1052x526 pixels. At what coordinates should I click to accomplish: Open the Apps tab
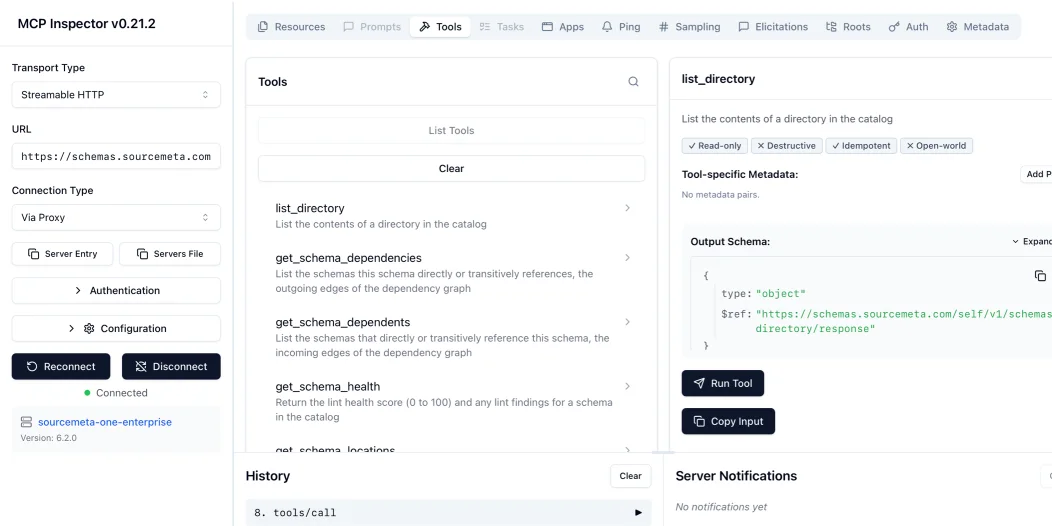[563, 27]
